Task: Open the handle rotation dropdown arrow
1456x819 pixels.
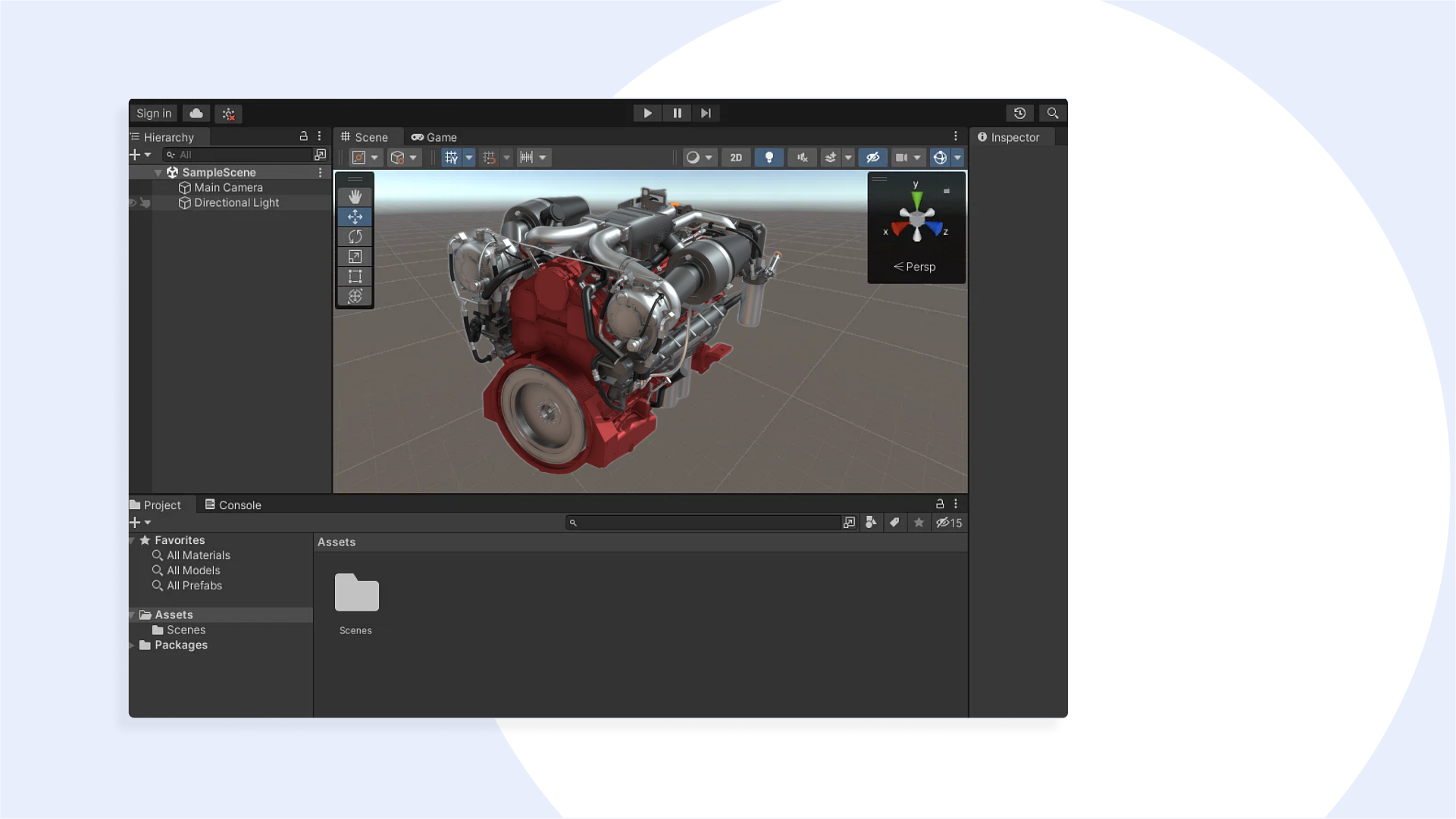Action: click(x=413, y=158)
